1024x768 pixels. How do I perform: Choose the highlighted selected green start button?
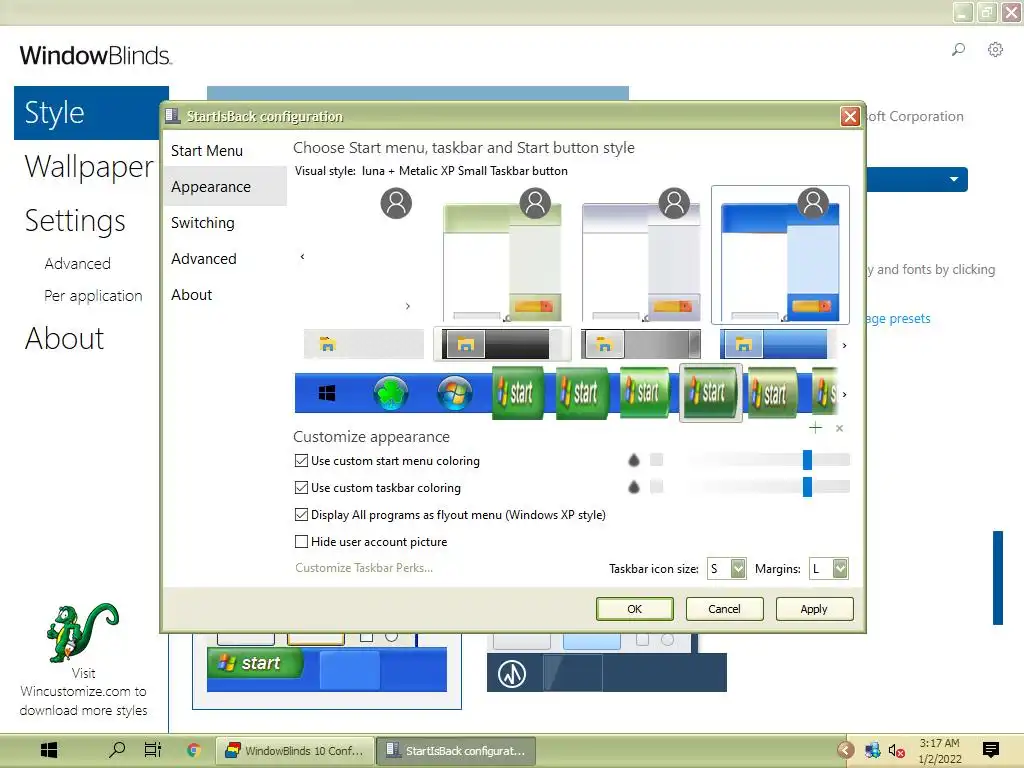[711, 393]
